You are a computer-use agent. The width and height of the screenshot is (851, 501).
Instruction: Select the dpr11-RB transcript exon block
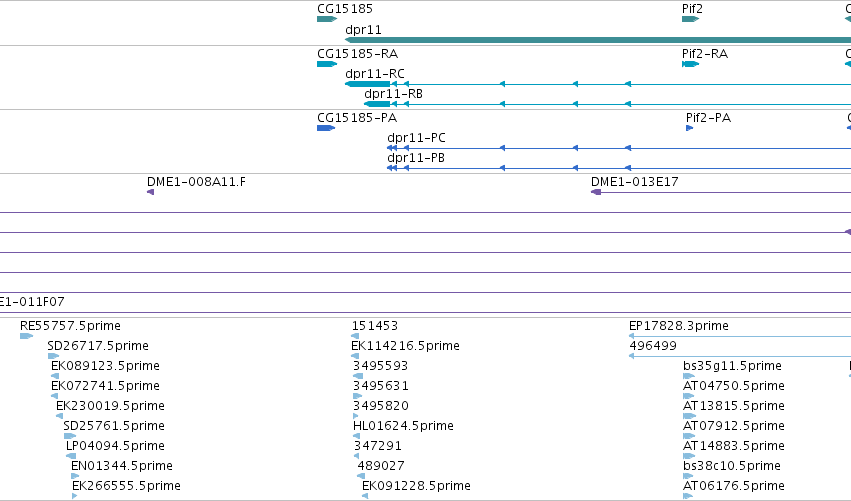click(377, 104)
